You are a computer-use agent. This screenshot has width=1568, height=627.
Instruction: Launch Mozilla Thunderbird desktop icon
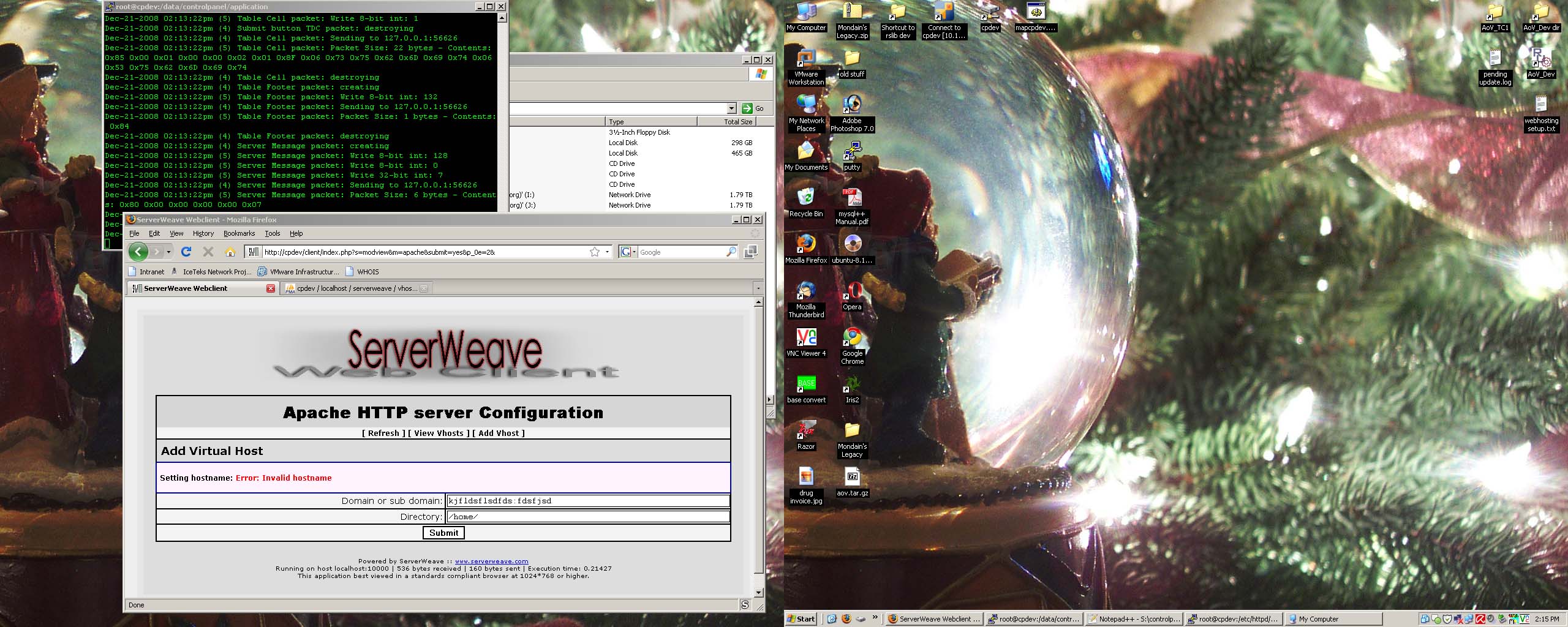[x=806, y=300]
